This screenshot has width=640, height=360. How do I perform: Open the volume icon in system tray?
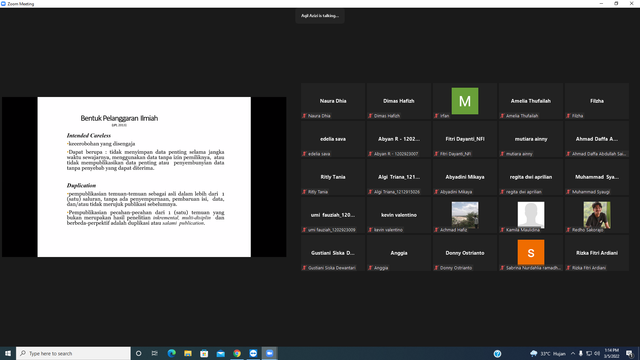point(597,353)
